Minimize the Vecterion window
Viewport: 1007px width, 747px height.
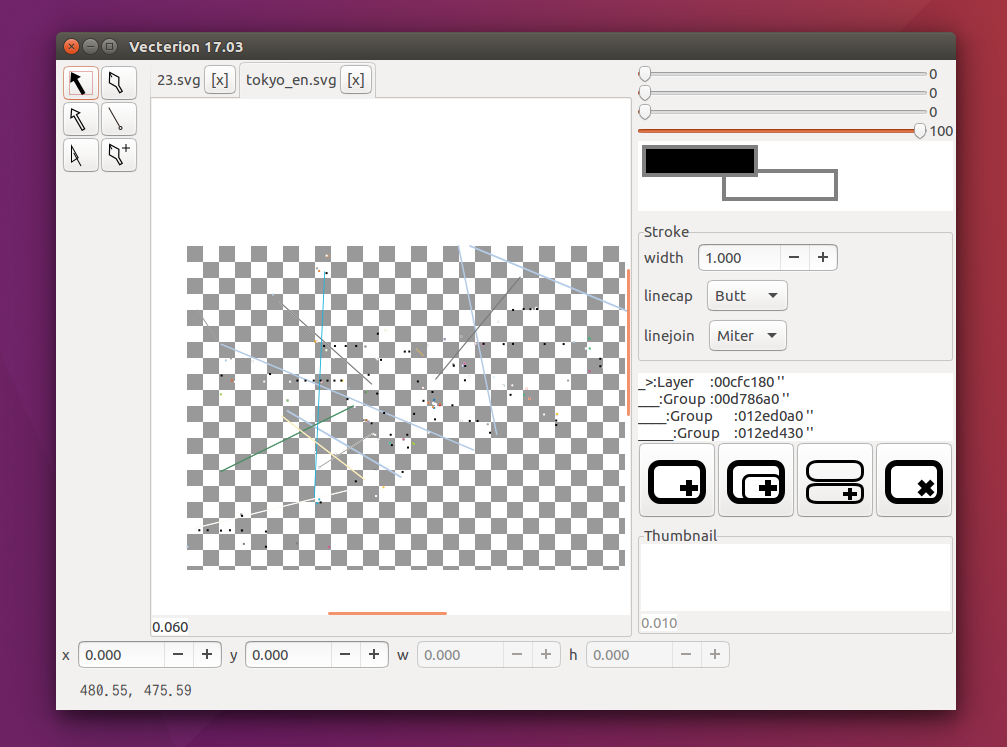point(91,46)
